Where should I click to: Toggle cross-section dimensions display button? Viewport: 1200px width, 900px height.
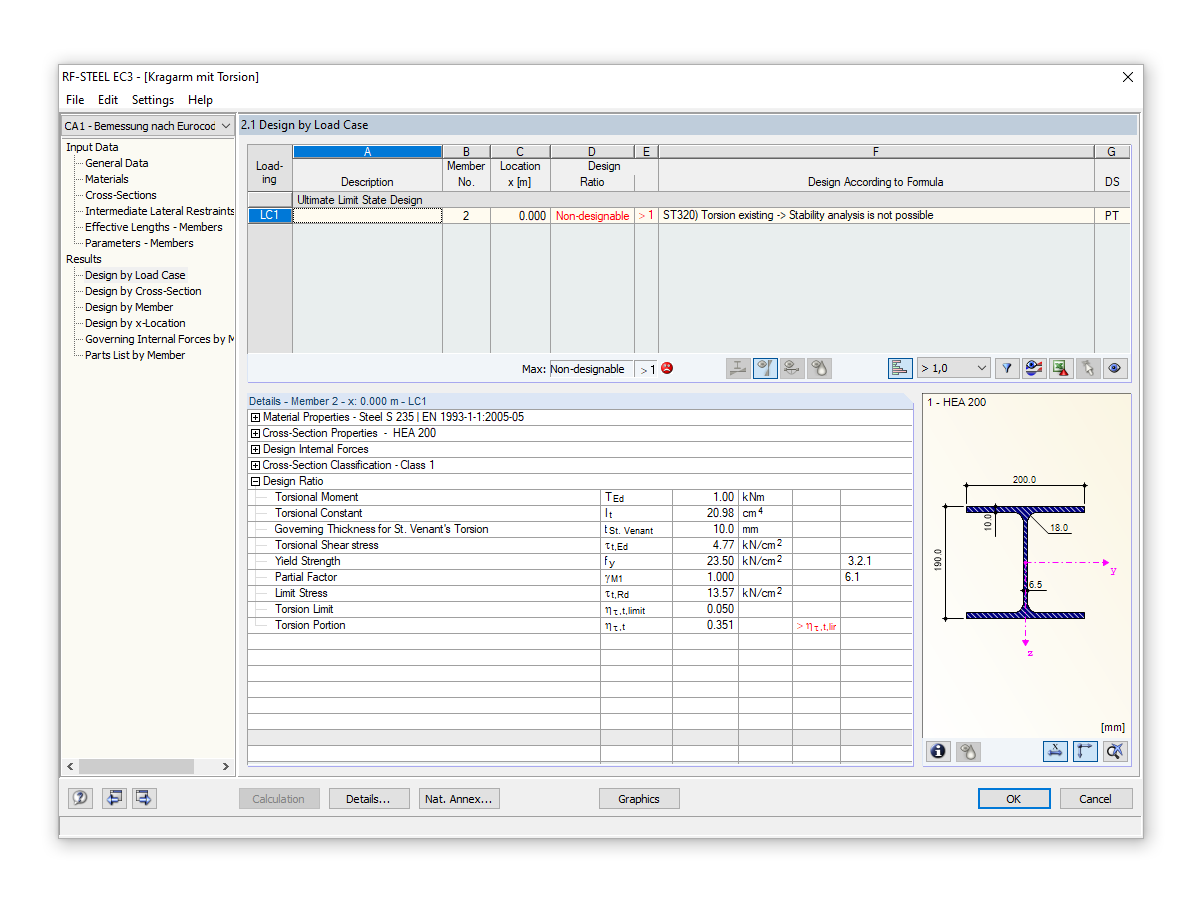pyautogui.click(x=1055, y=751)
